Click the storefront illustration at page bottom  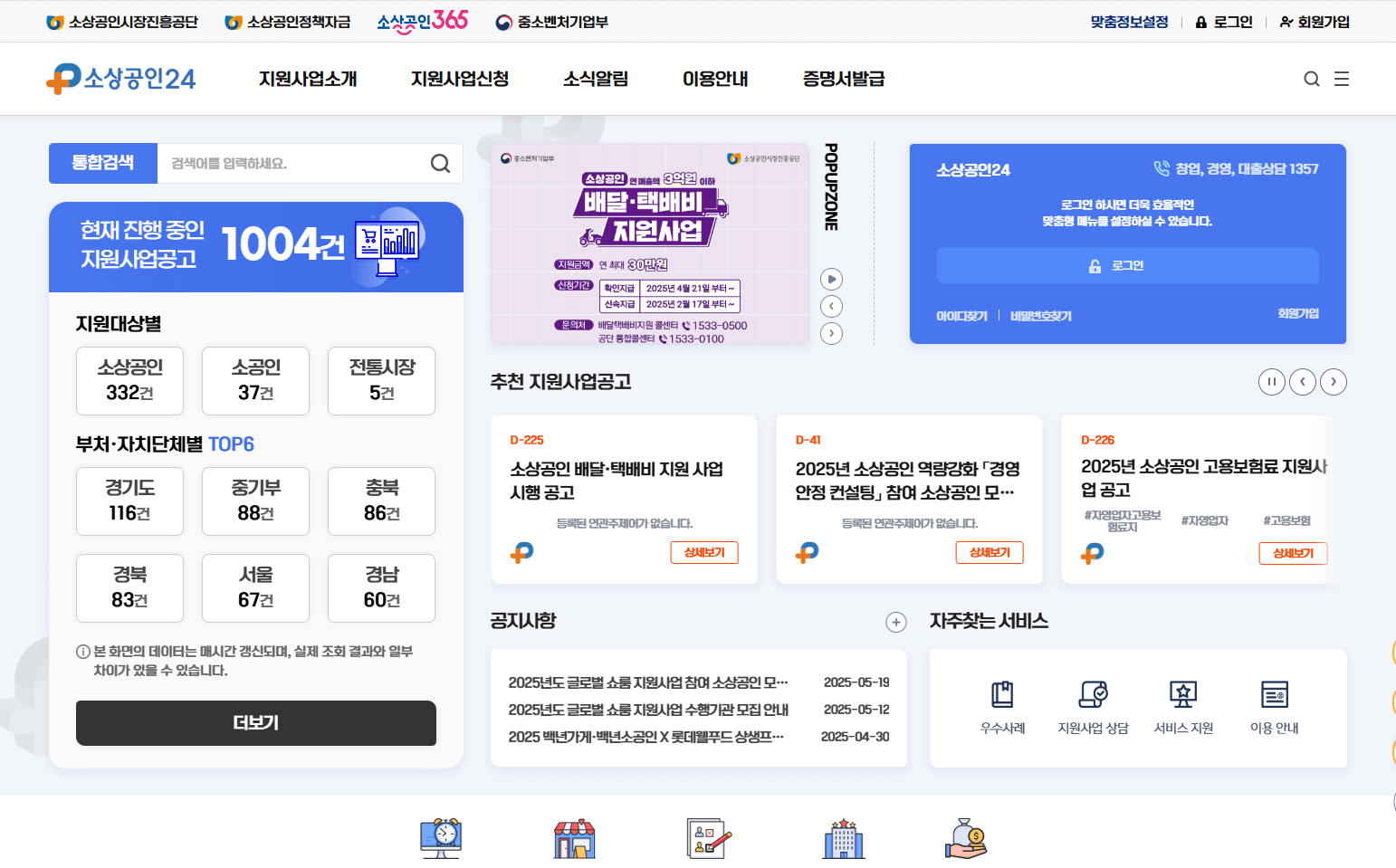click(x=574, y=837)
